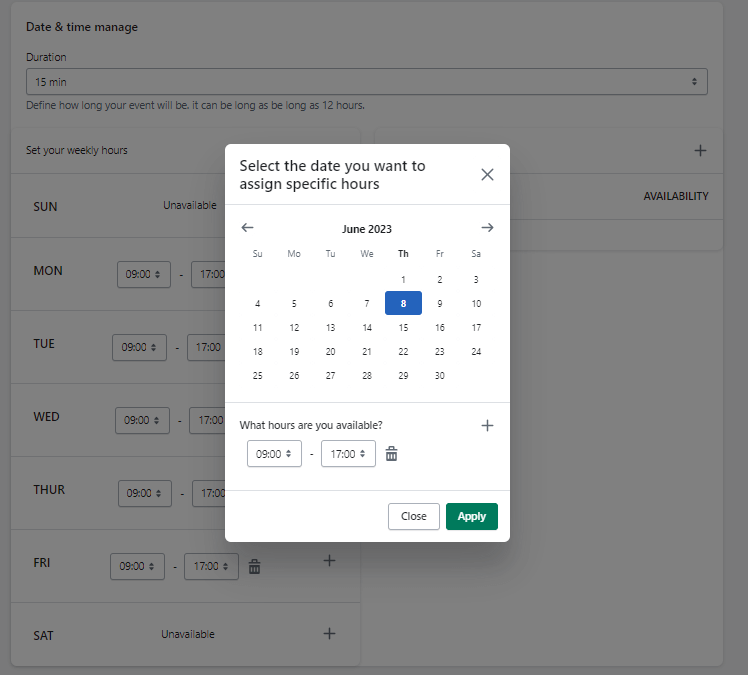Click the Apply button
Viewport: 748px width, 675px height.
(x=471, y=517)
